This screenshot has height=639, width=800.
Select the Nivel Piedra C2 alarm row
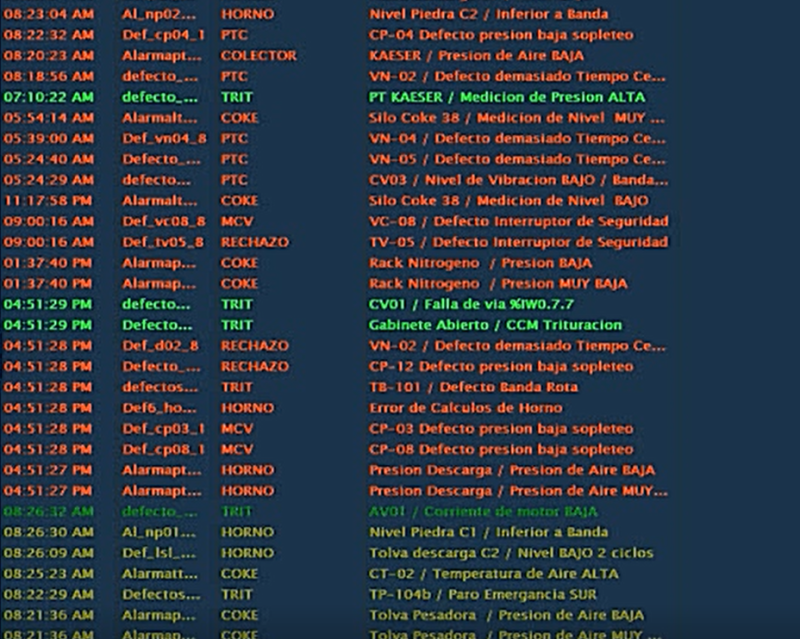[488, 14]
